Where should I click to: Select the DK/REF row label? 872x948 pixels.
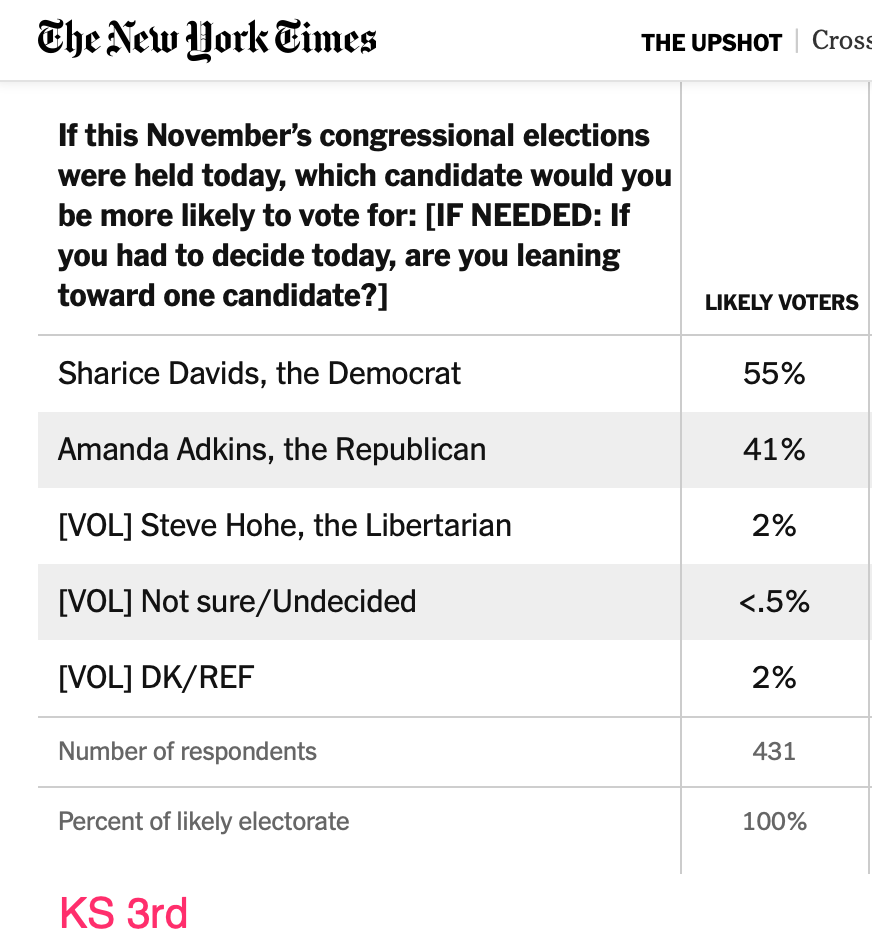coord(156,677)
